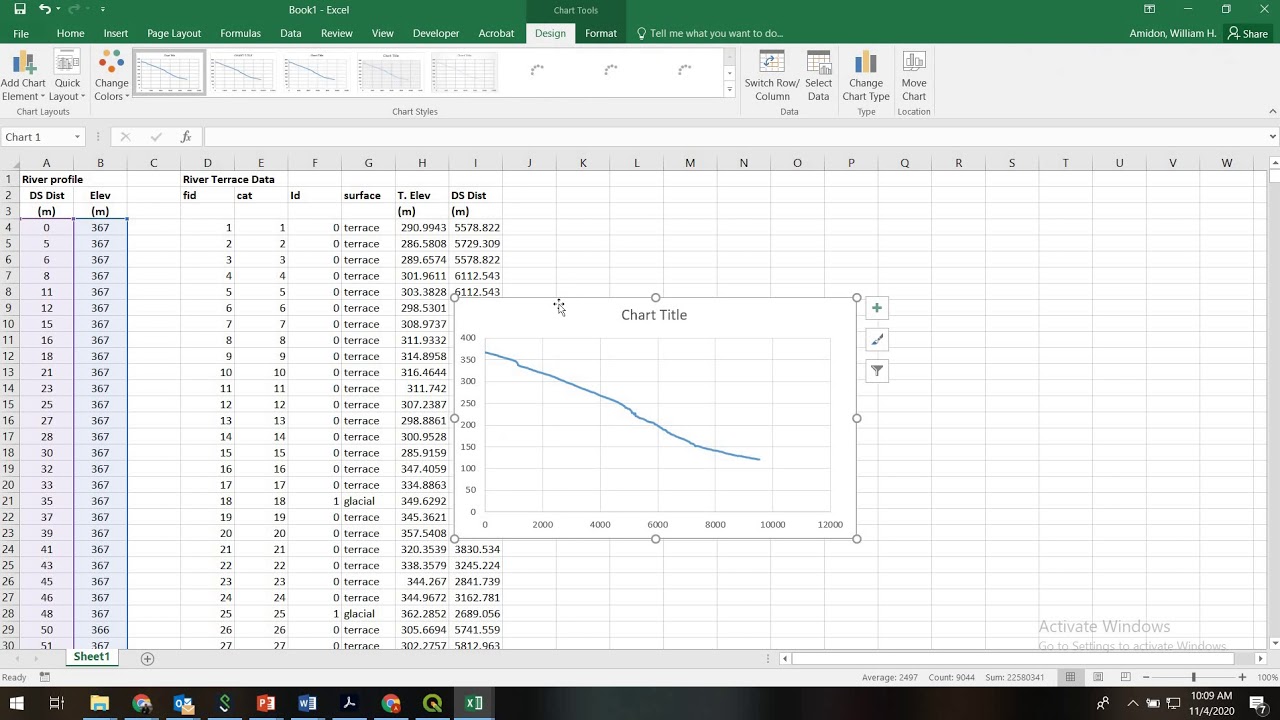Image resolution: width=1280 pixels, height=720 pixels.
Task: Click the Chart Filters funnel button
Action: pos(877,371)
